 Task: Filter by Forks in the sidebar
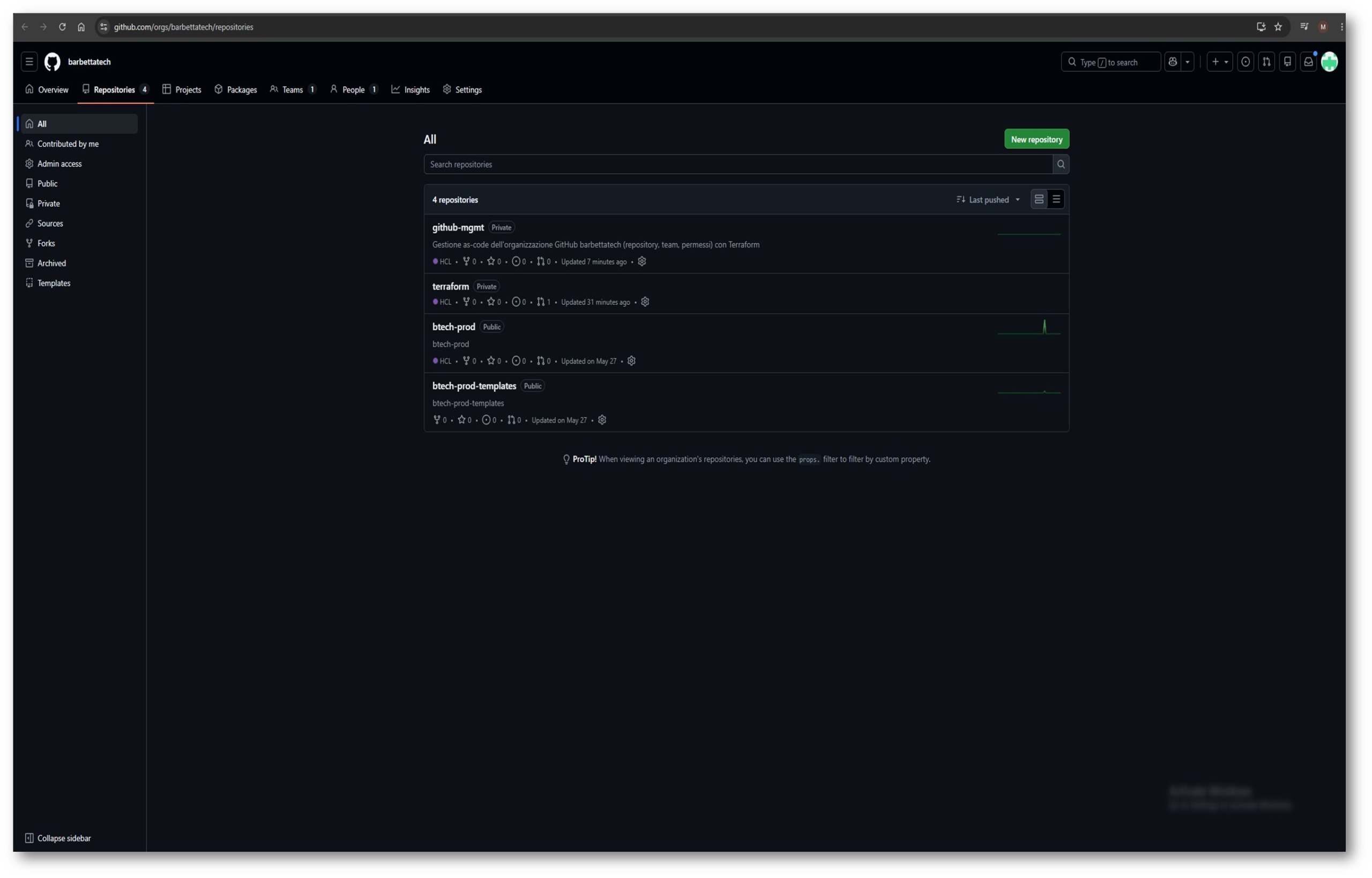78,243
